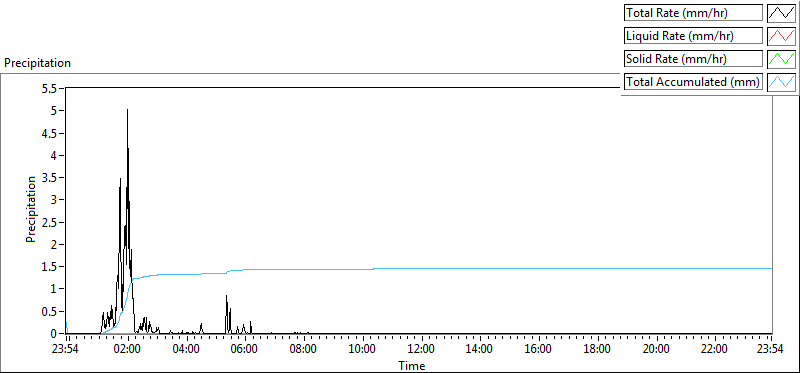Click the Time axis title
This screenshot has width=800, height=373.
point(412,365)
